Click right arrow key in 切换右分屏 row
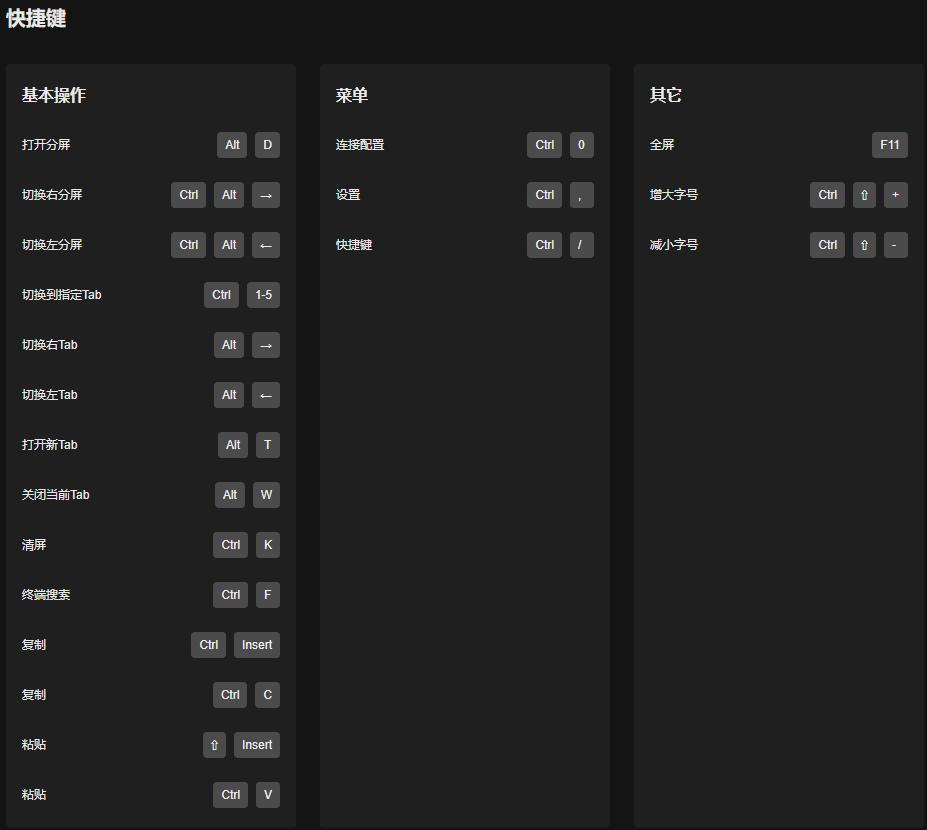 pos(265,195)
